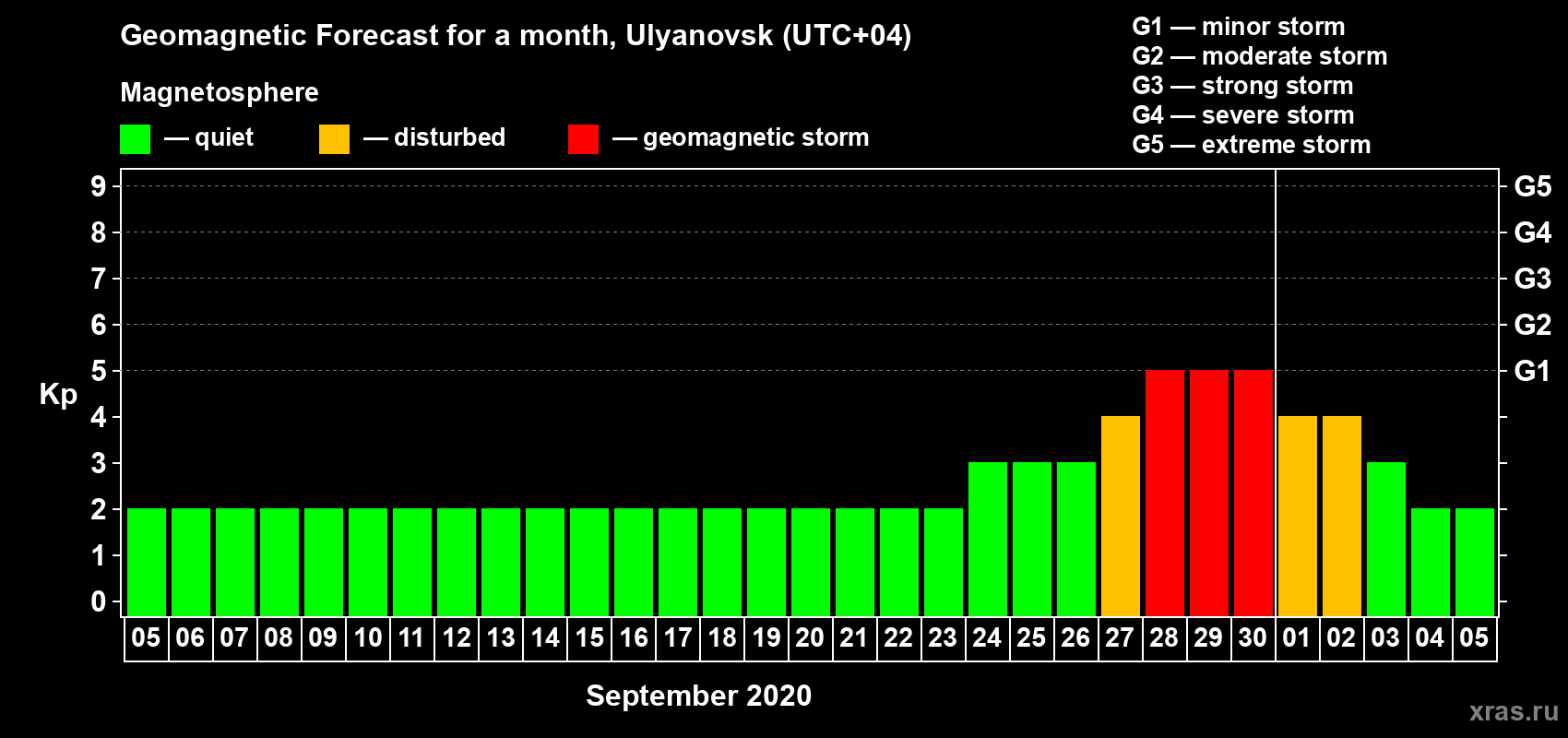Select the green bar for September 10
This screenshot has height=738, width=1568.
pos(368,562)
